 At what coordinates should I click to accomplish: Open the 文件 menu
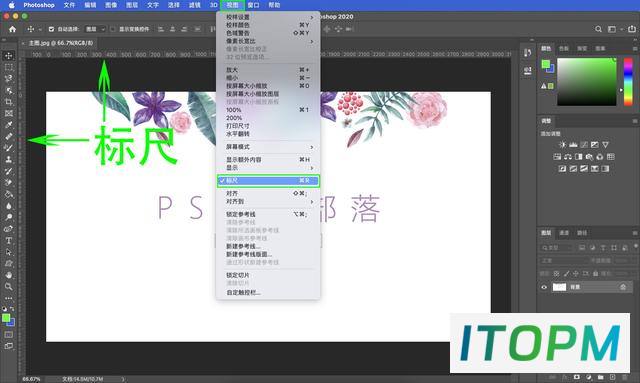[x=69, y=5]
